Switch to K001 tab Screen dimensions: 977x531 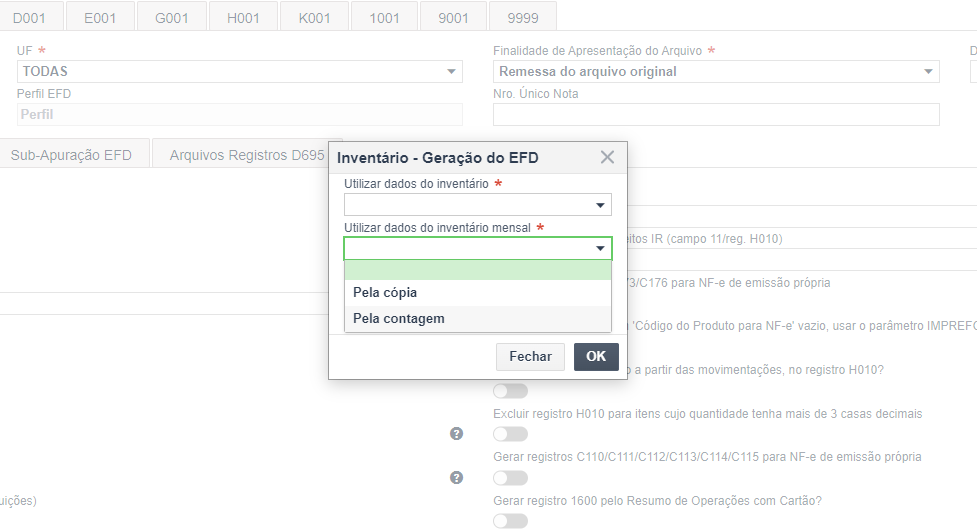click(315, 17)
